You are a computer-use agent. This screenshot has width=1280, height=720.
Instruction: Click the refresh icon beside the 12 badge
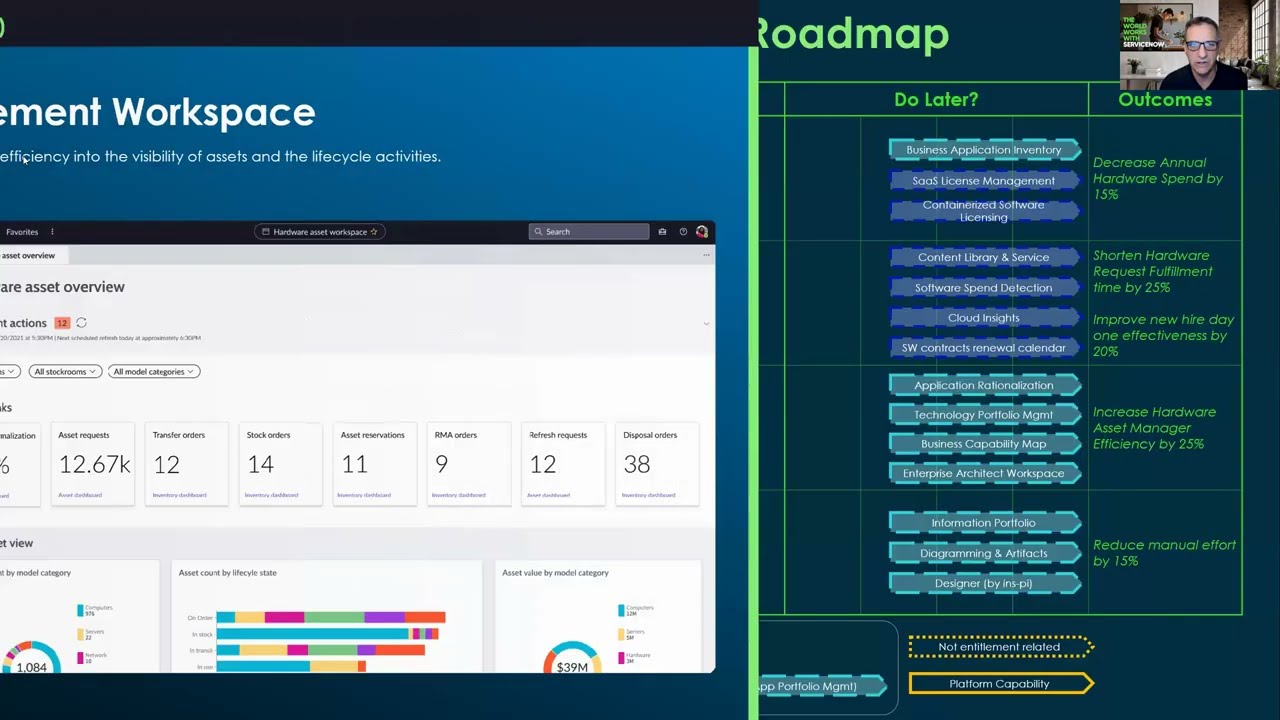click(x=81, y=323)
